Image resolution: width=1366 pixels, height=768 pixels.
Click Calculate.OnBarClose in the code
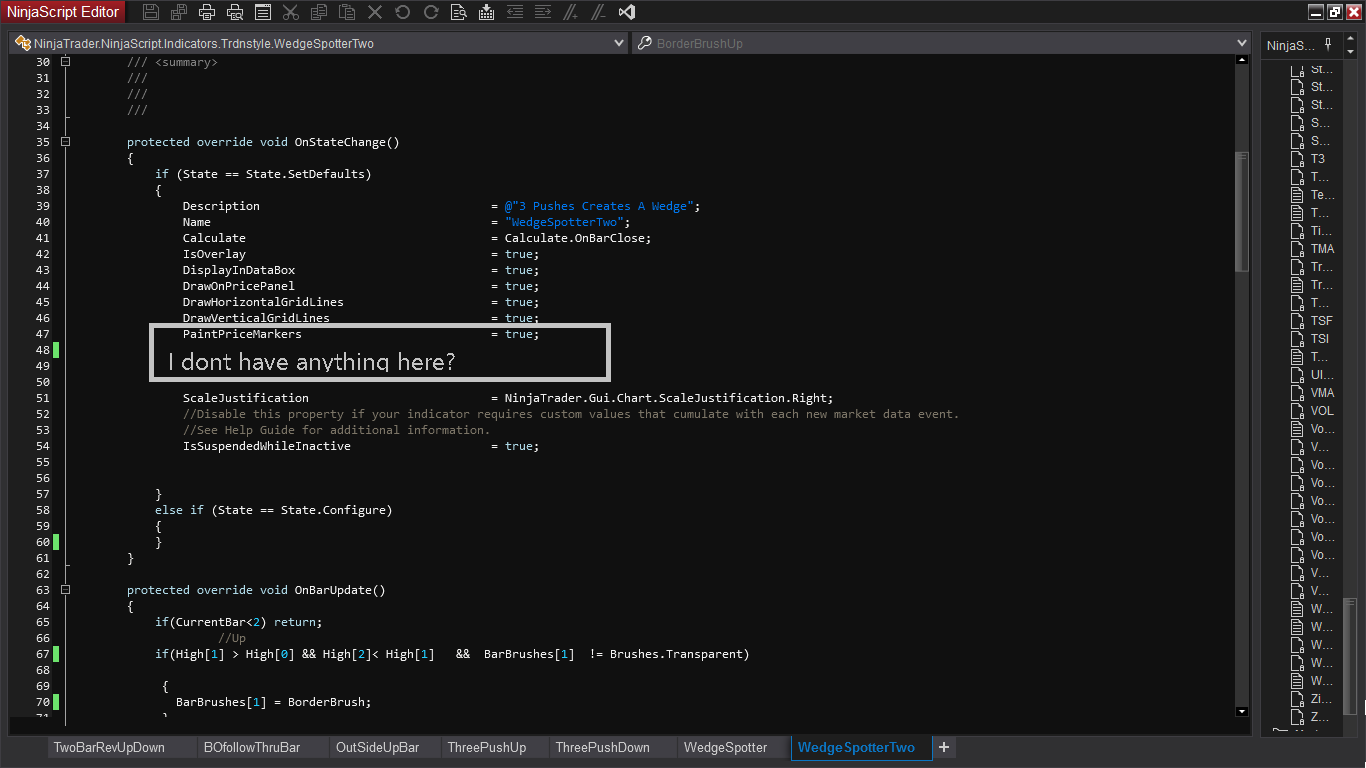577,238
